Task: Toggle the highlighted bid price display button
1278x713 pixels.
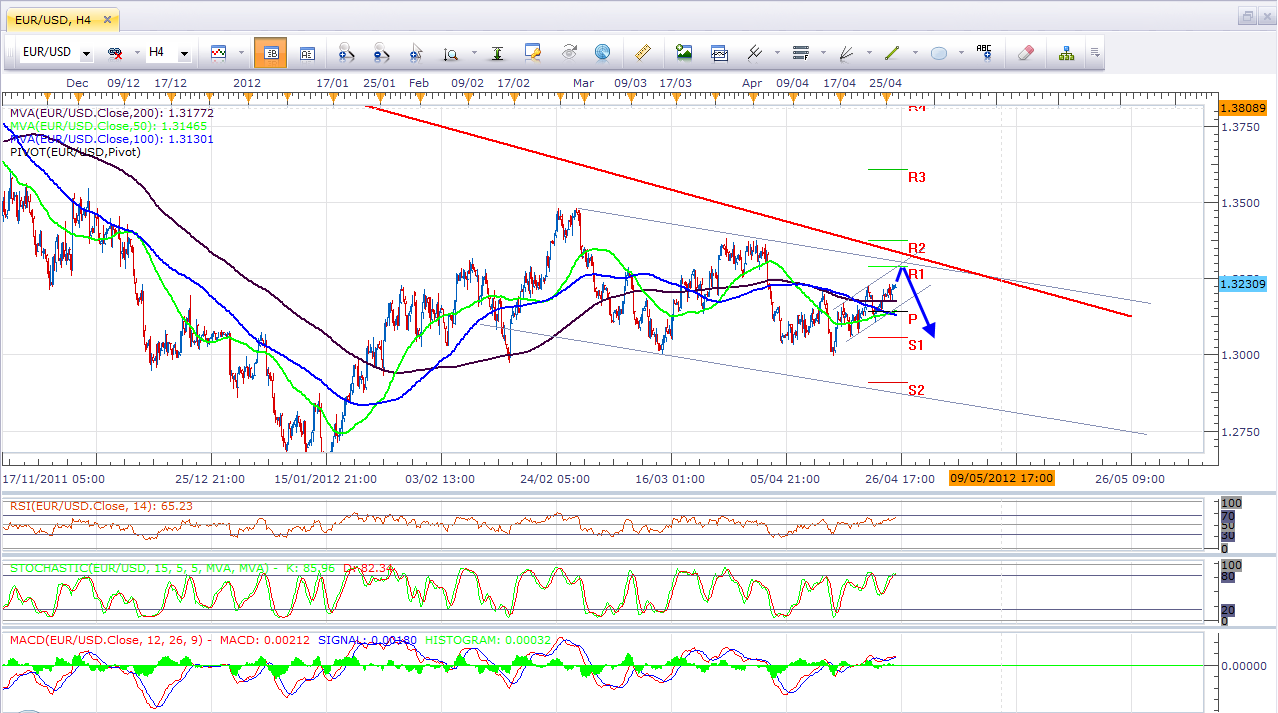Action: 270,53
